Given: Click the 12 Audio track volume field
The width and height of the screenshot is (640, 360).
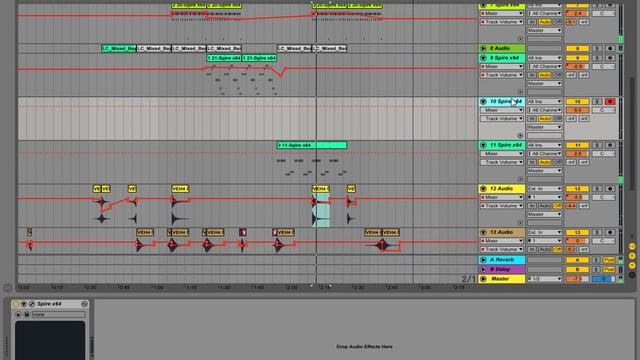Looking at the screenshot, I should pyautogui.click(x=577, y=197).
